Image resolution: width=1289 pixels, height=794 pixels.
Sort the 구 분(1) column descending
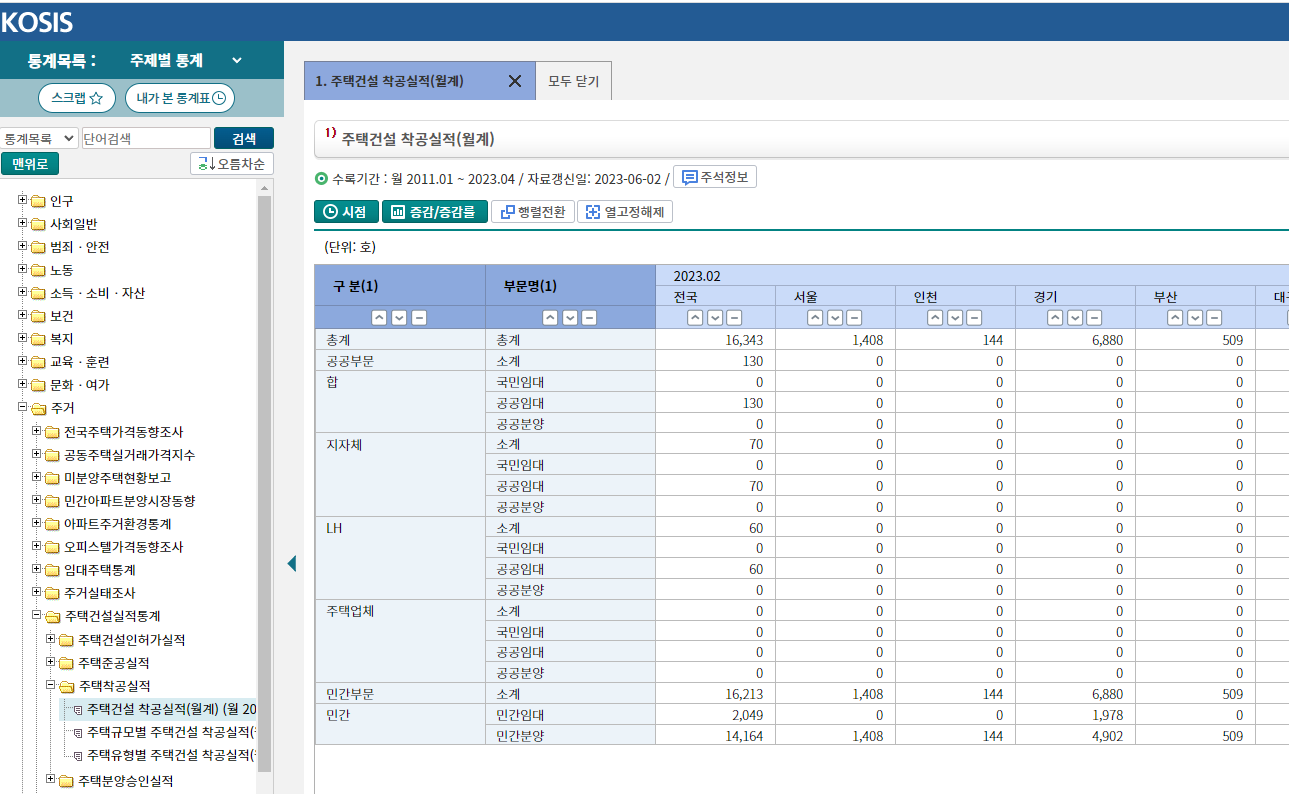(x=399, y=318)
